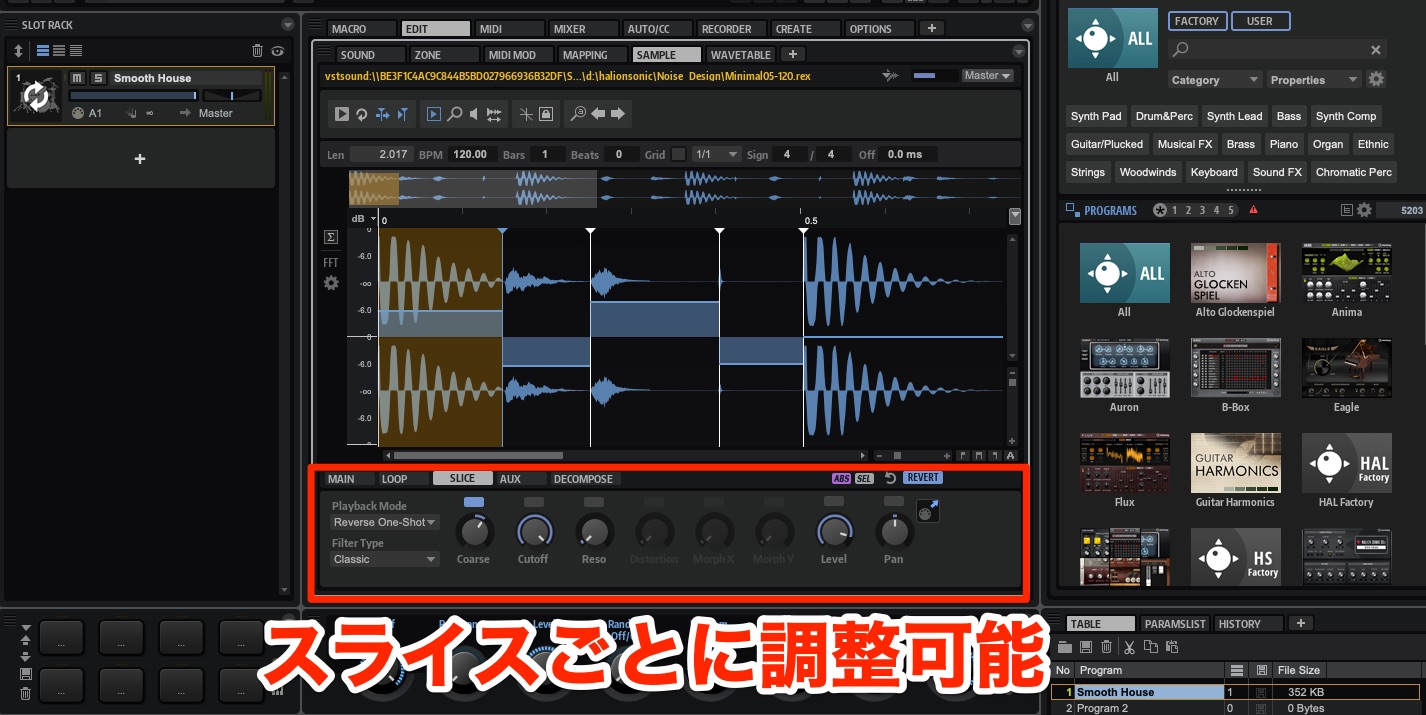The height and width of the screenshot is (715, 1426).
Task: Open the Master output dropdown in sample editor
Action: point(987,75)
